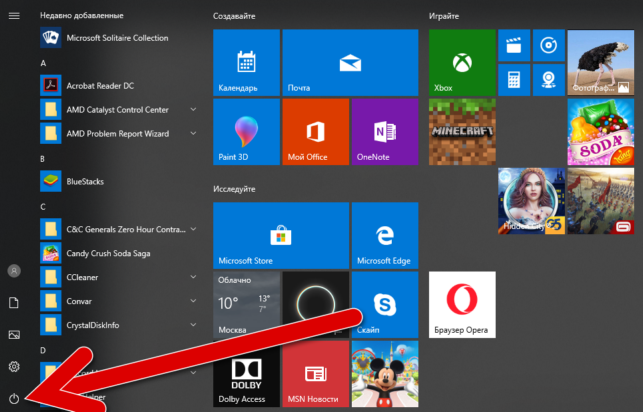The width and height of the screenshot is (643, 412).
Task: Click the power button icon
Action: pyautogui.click(x=14, y=398)
